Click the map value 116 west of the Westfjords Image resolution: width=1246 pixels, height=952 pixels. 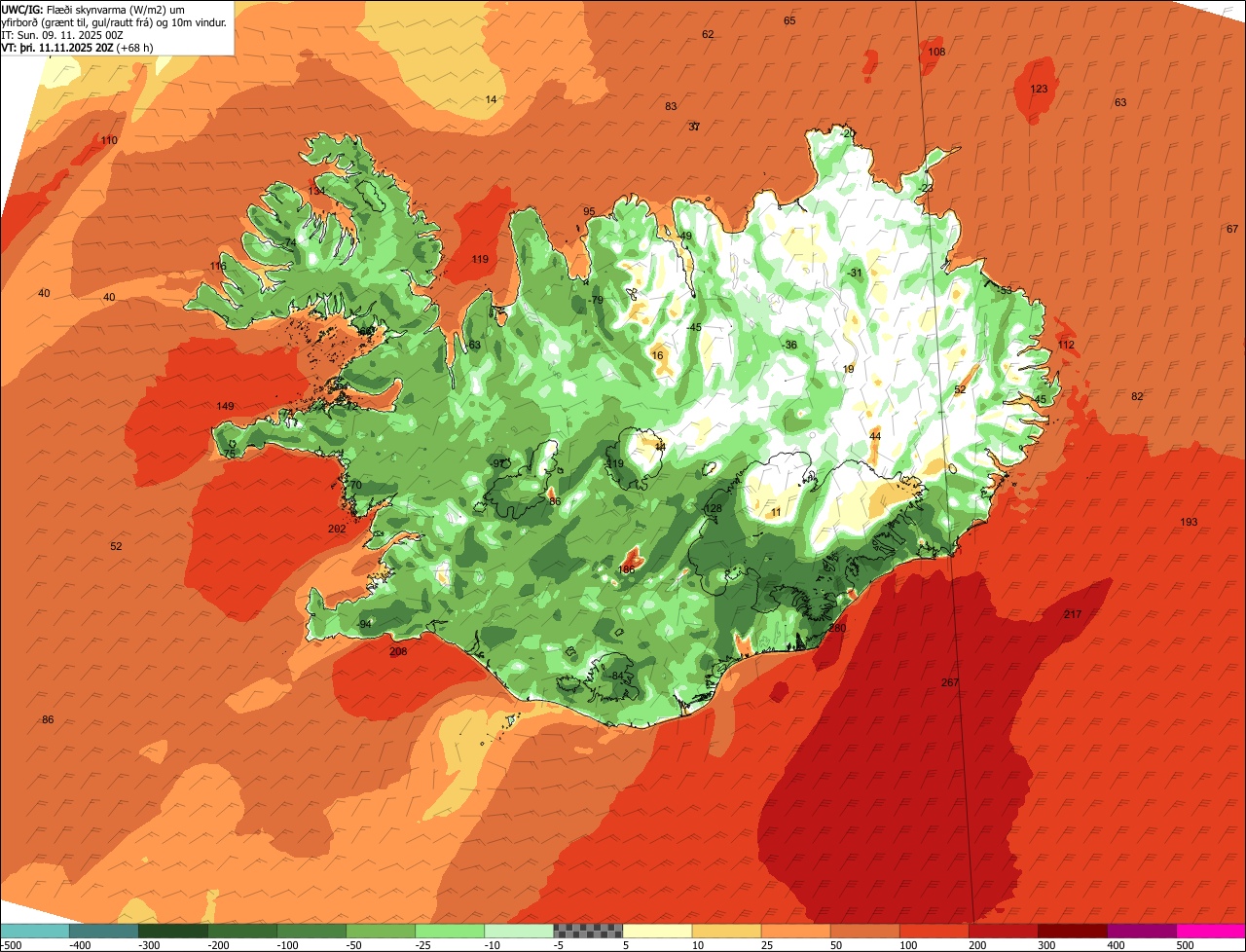pos(218,266)
